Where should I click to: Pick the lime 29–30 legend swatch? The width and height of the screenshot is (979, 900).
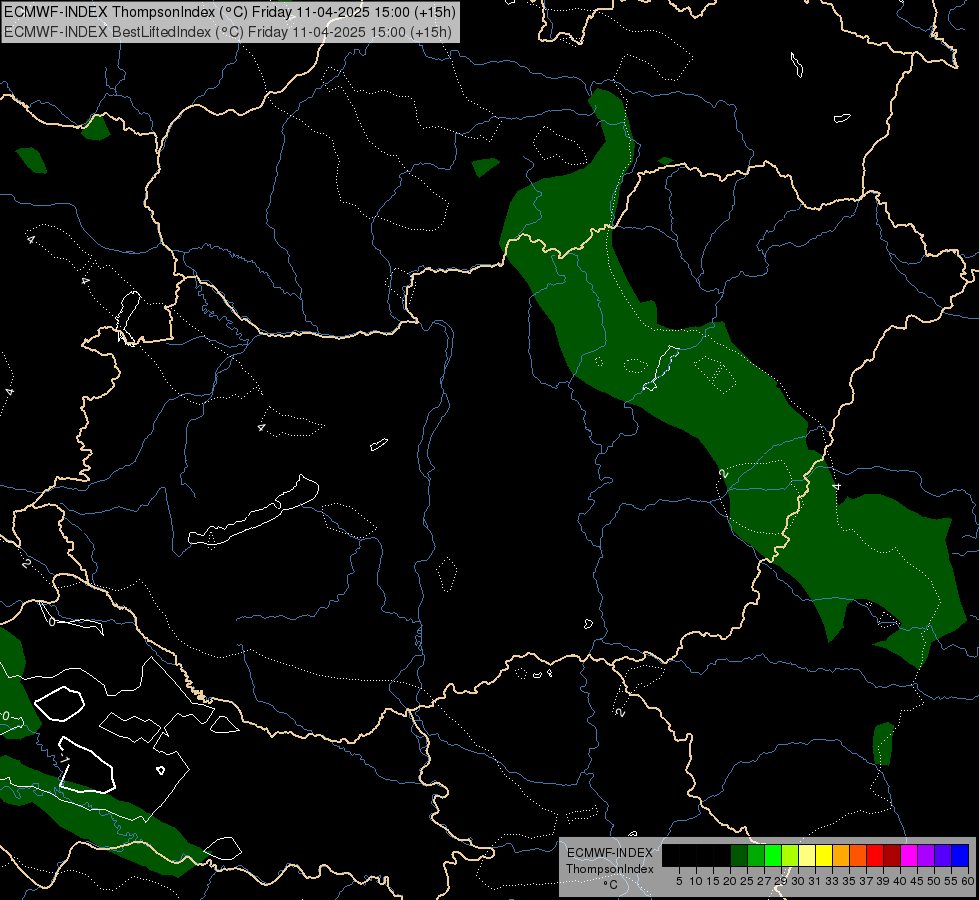[790, 855]
